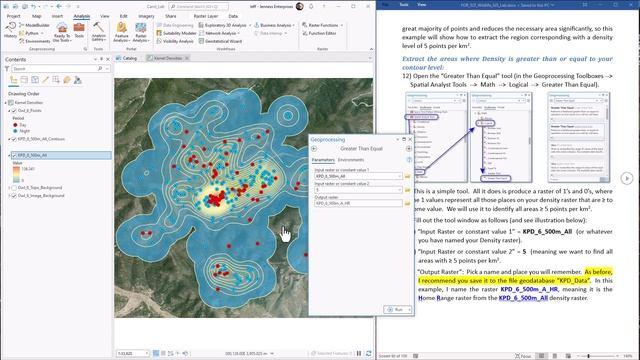This screenshot has height=360, width=640.
Task: Follow the KPD_6_500m_A_HR link in document
Action: [529, 289]
